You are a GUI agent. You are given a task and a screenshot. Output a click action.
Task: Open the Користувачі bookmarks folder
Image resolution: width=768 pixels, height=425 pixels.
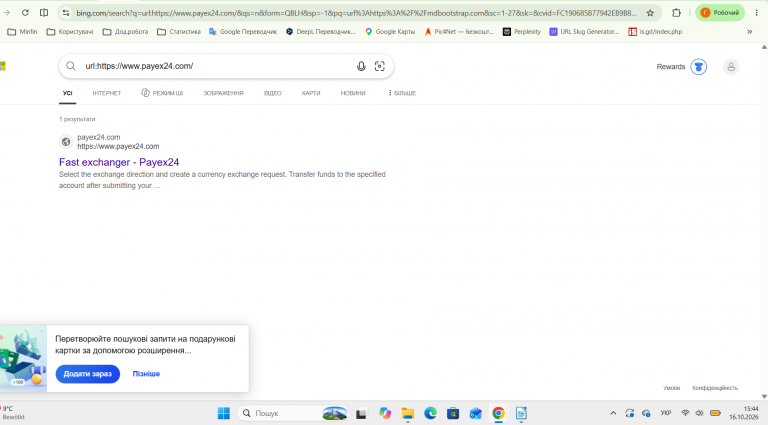70,32
